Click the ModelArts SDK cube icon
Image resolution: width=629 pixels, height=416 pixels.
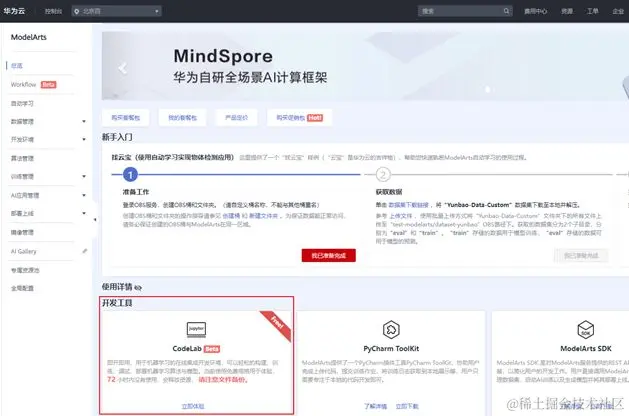point(586,329)
